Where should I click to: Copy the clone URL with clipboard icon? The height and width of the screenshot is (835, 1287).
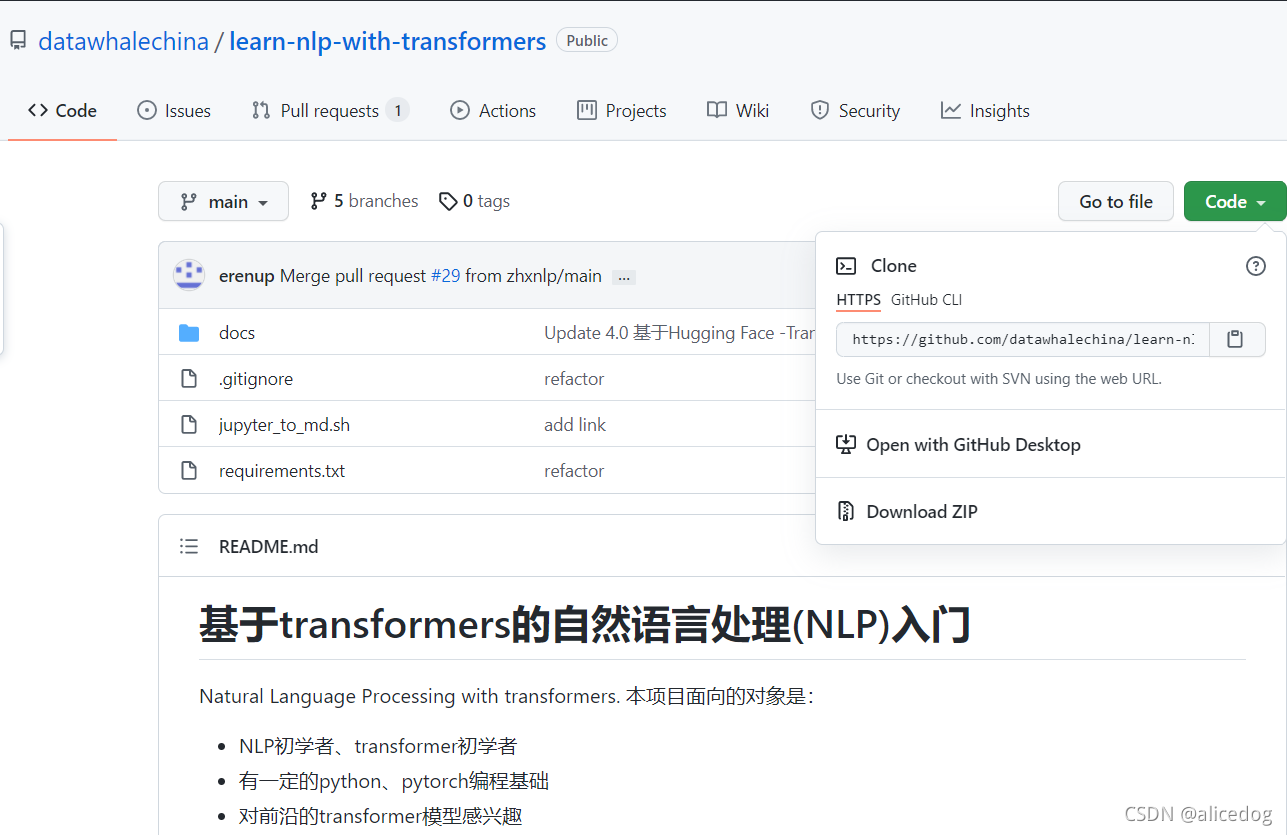click(1237, 339)
